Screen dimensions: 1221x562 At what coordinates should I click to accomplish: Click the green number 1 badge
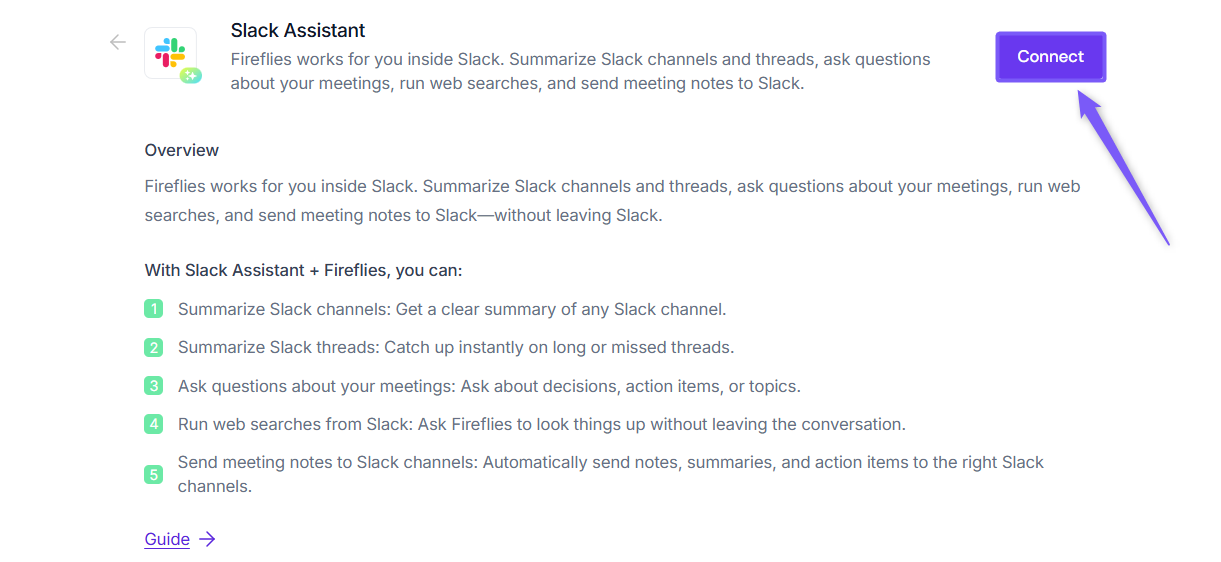[x=153, y=309]
